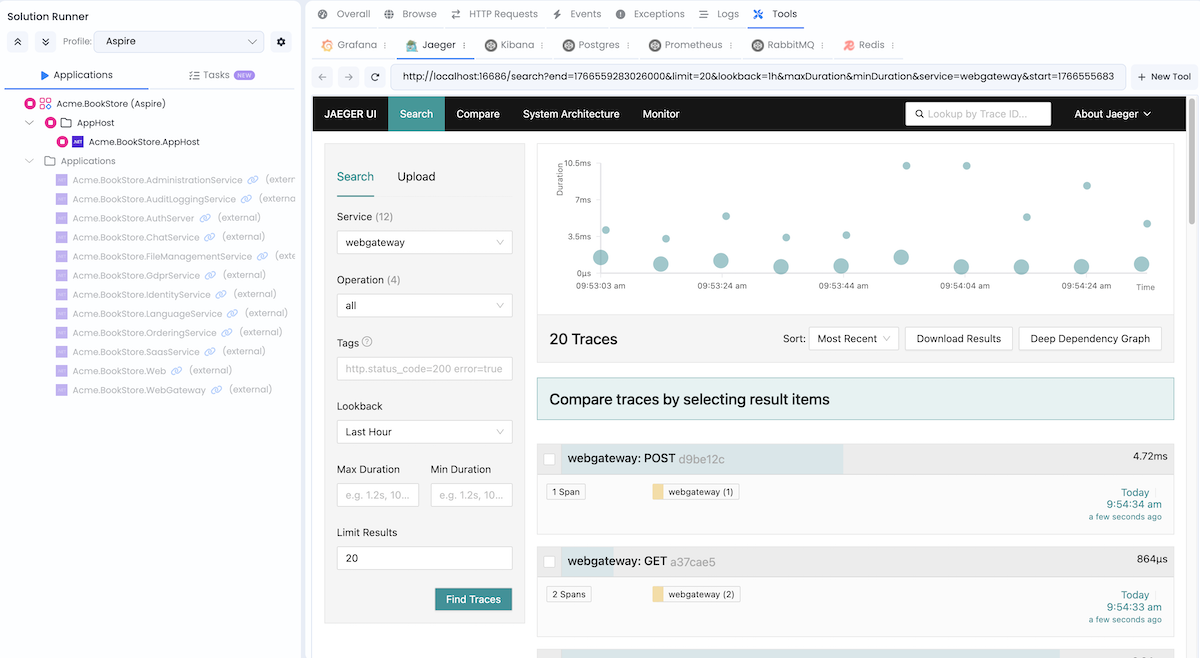Open Jaeger Monitor page
The image size is (1200, 658).
coord(661,114)
